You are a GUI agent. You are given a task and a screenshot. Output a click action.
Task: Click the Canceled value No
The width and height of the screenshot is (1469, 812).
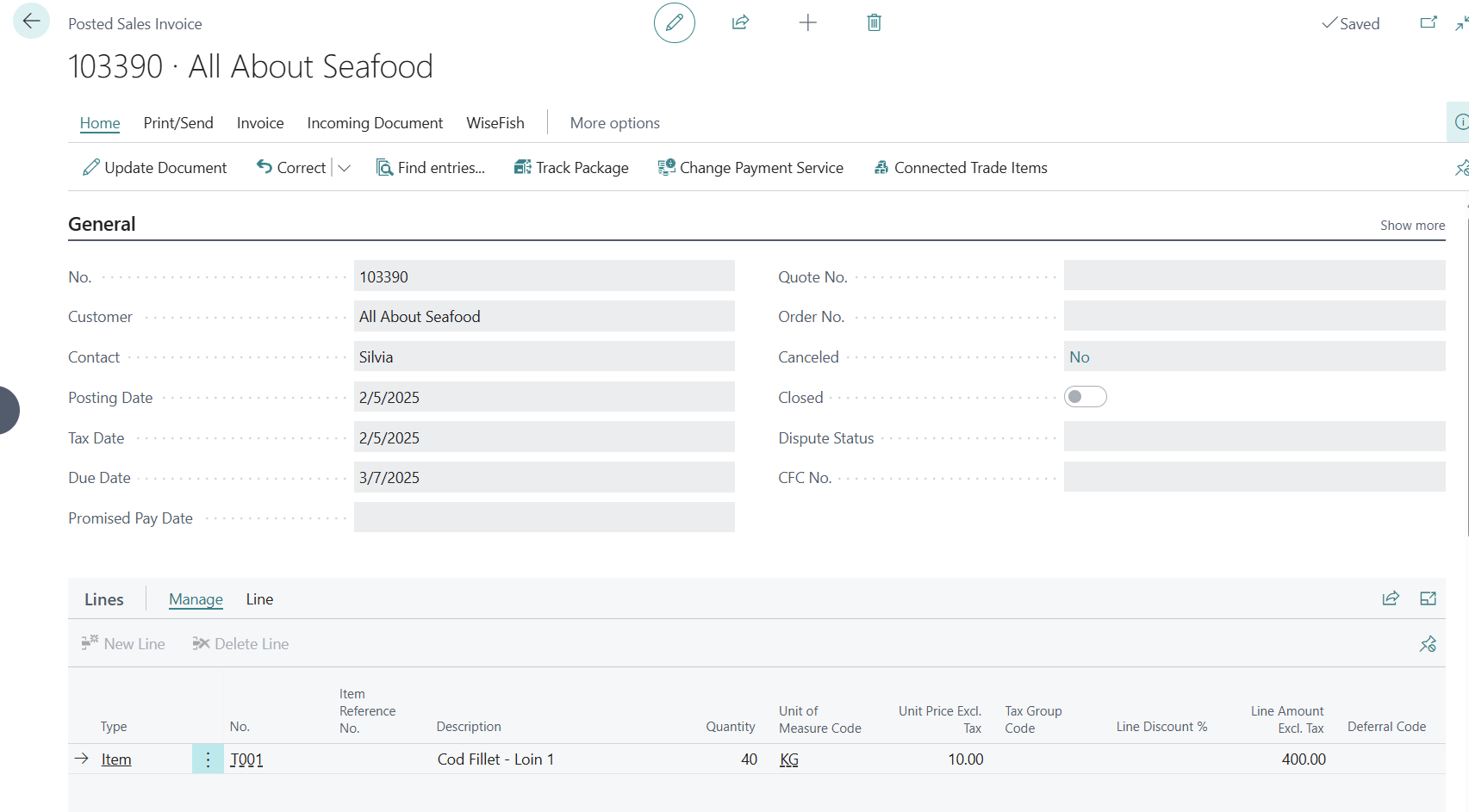tap(1079, 357)
